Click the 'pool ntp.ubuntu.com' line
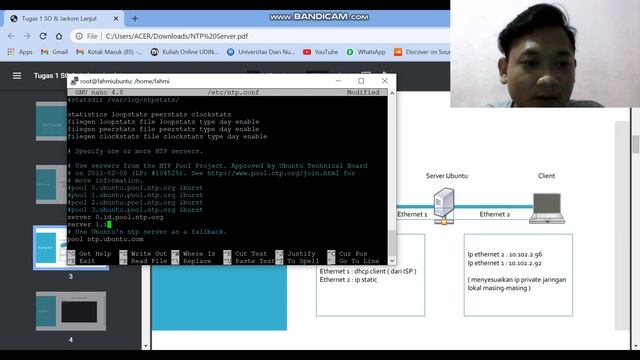640x360 pixels. [x=105, y=239]
